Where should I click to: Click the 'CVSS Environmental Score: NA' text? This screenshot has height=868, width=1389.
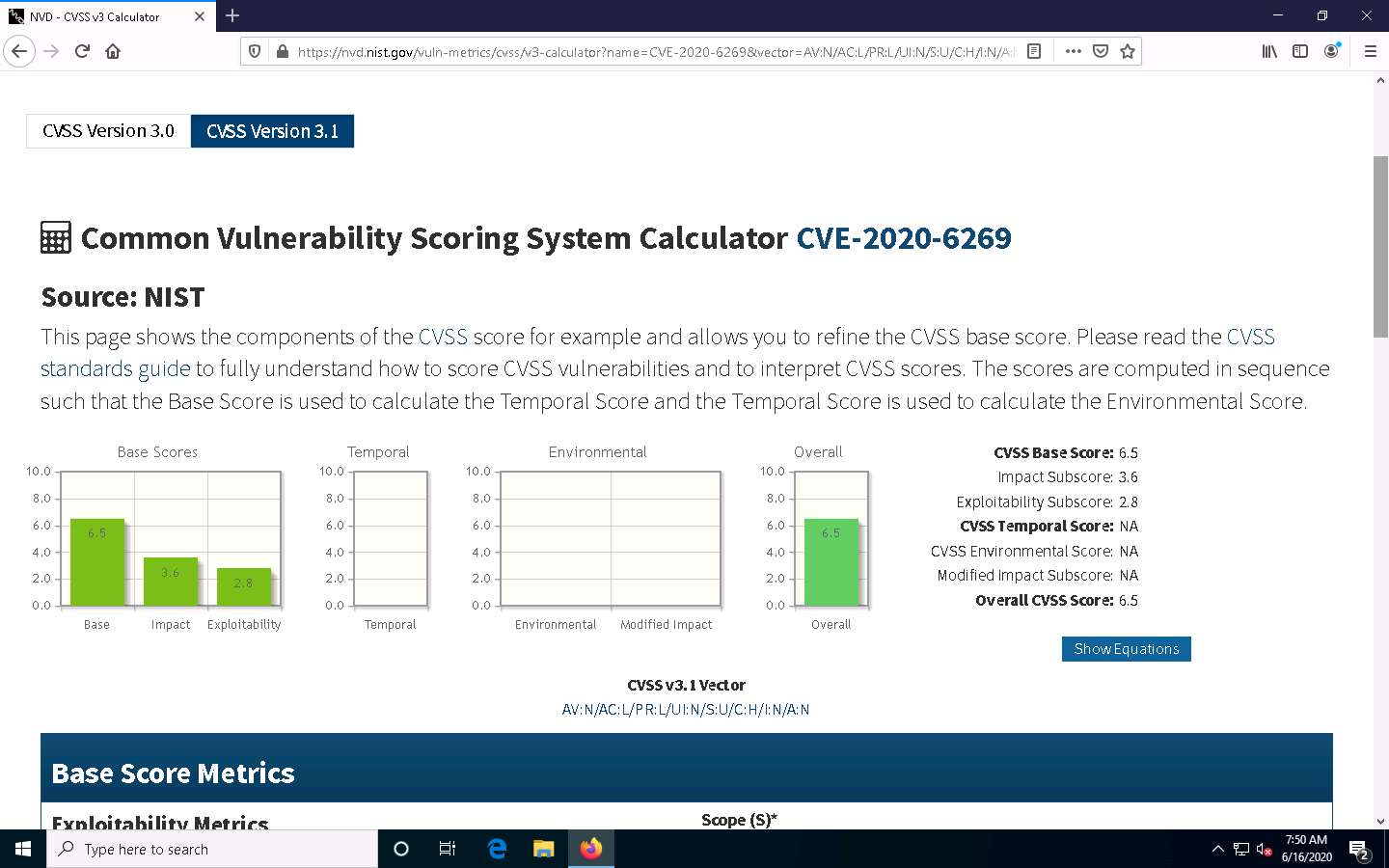(1035, 552)
